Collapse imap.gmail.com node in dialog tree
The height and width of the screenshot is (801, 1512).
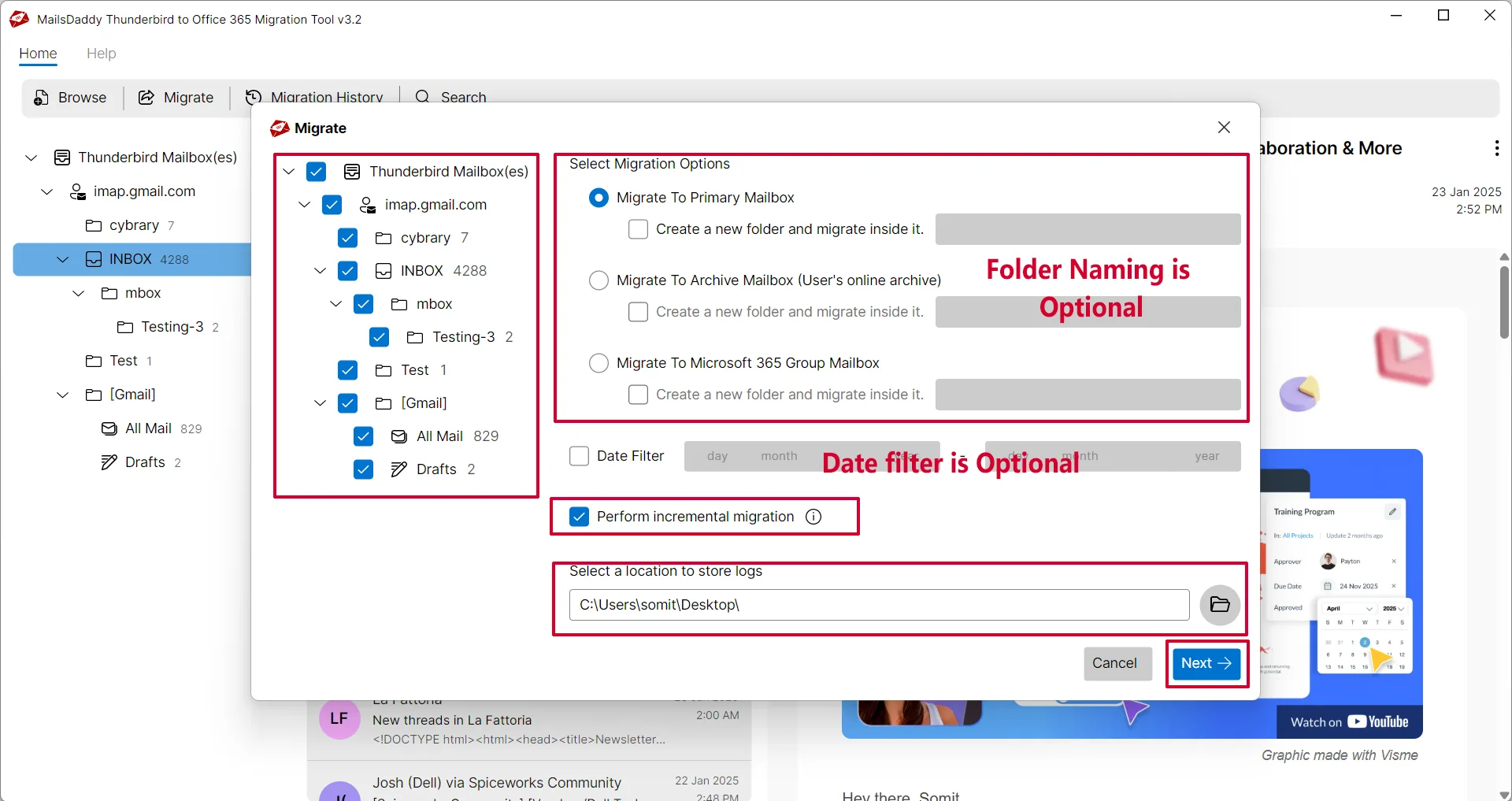[305, 205]
